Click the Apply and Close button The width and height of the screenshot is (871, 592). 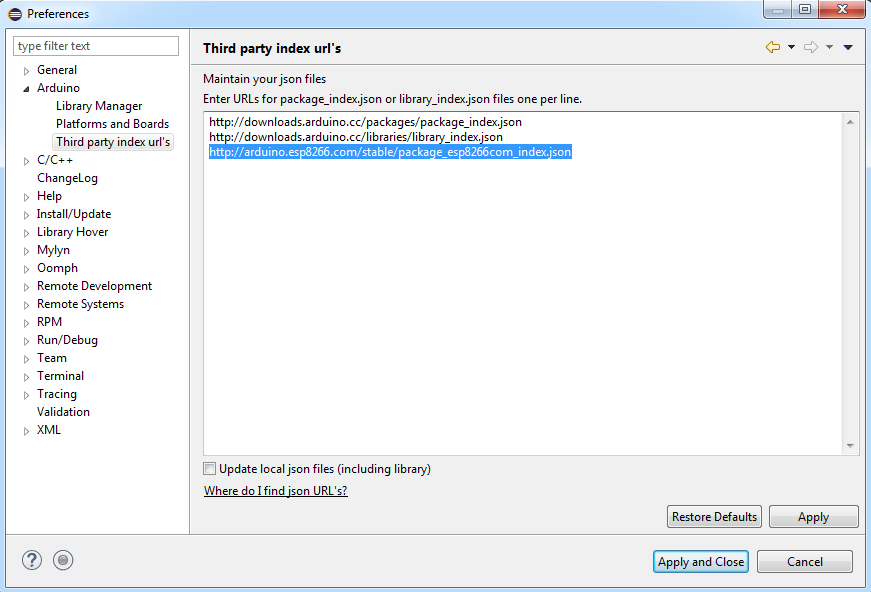[x=700, y=562]
